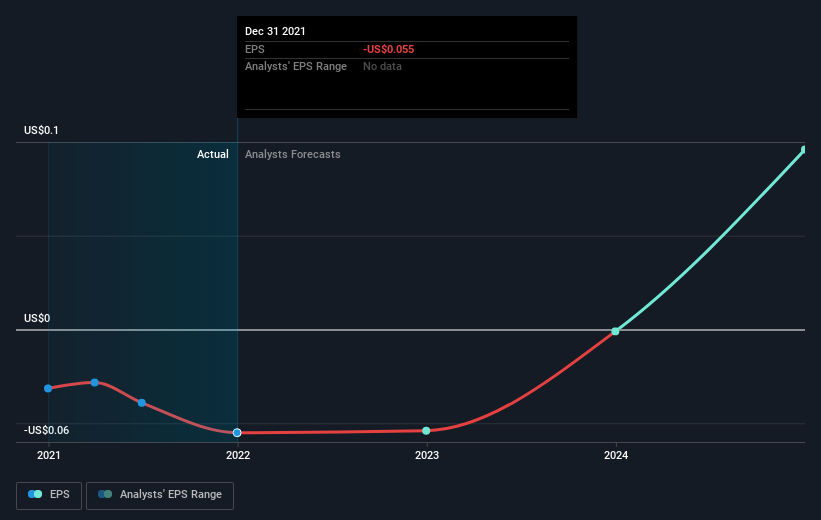Toggle the EPS legend button

pyautogui.click(x=49, y=495)
